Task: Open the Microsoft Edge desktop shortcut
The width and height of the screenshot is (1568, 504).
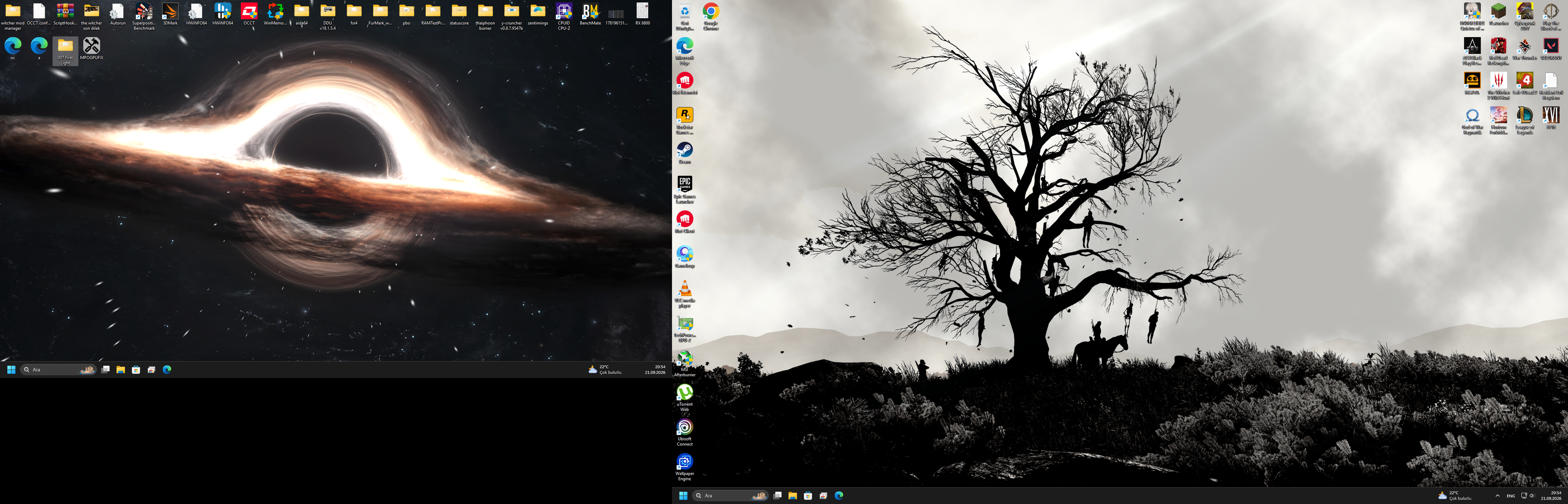Action: click(685, 51)
